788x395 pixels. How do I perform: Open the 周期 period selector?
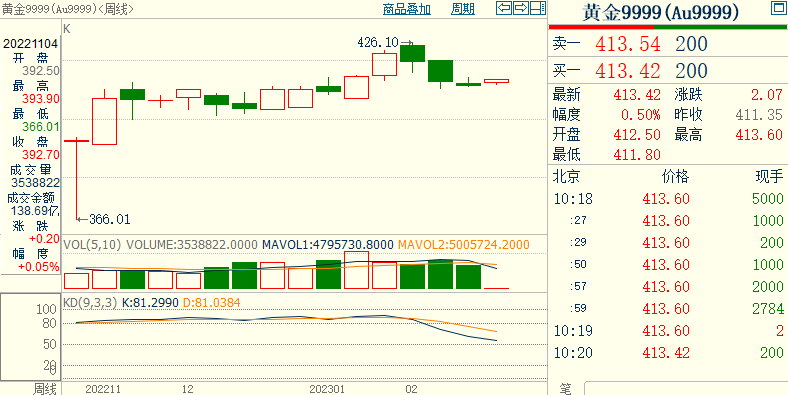click(x=462, y=9)
